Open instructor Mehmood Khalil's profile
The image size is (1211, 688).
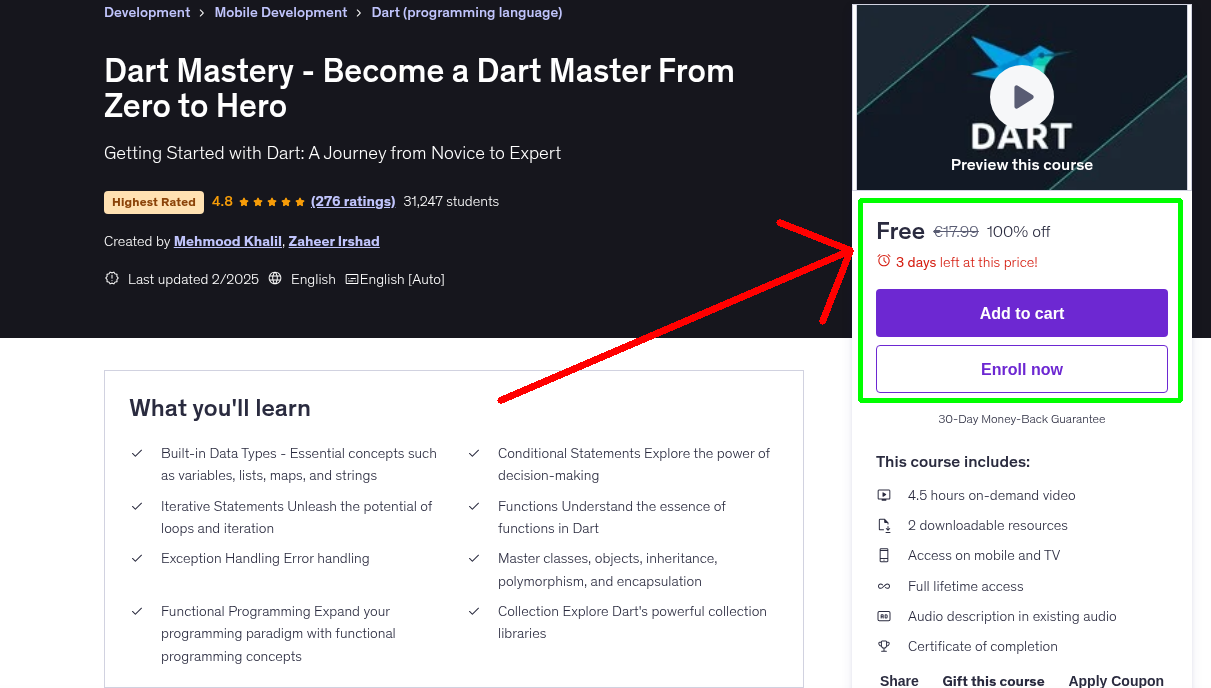point(227,241)
